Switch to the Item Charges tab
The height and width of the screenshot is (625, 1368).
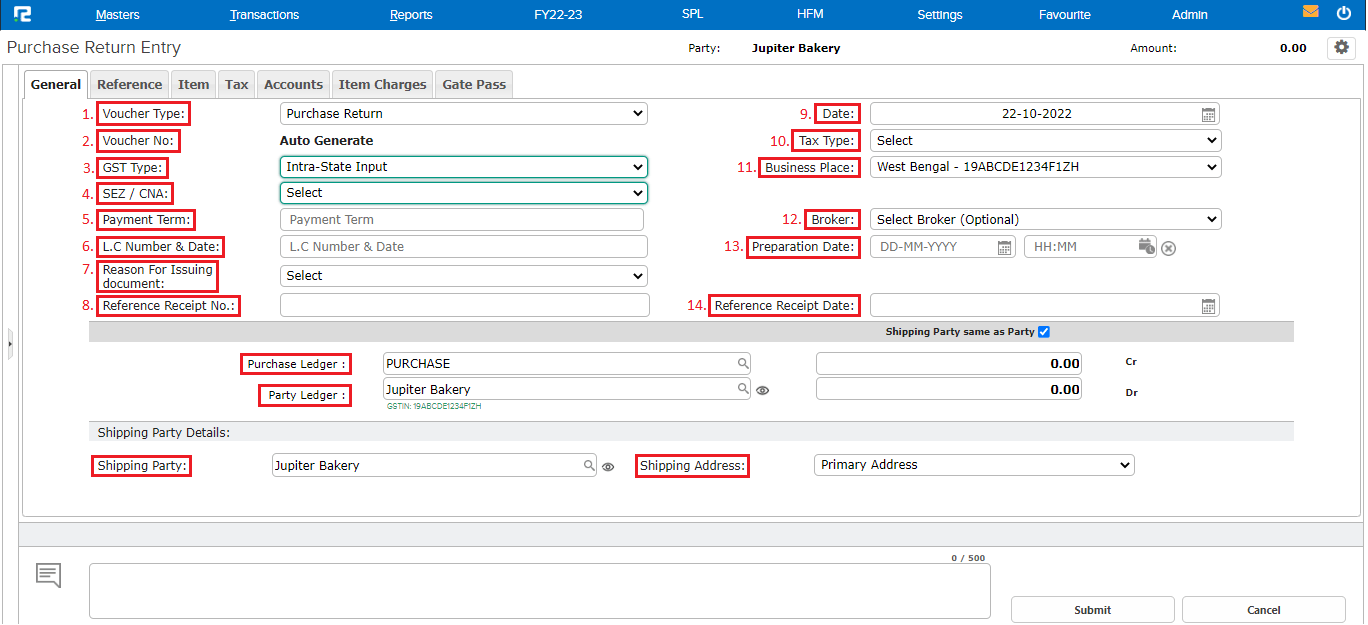tap(382, 85)
